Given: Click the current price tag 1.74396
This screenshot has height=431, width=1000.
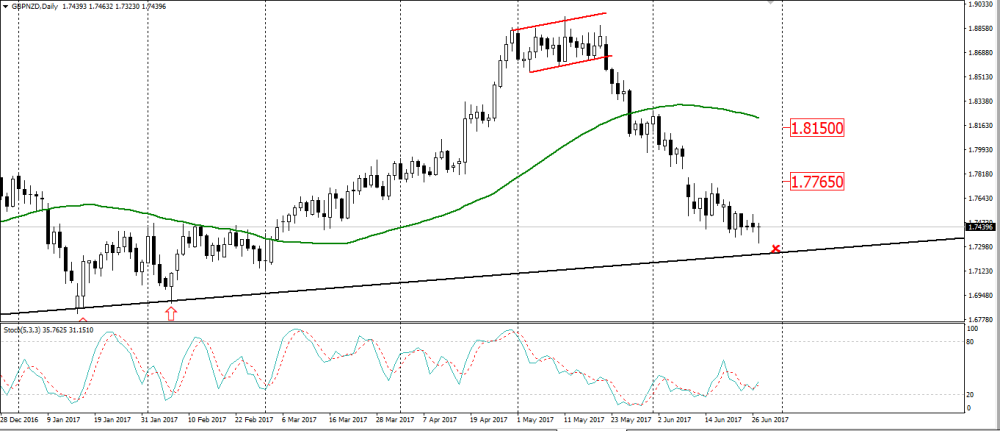Looking at the screenshot, I should click(981, 227).
